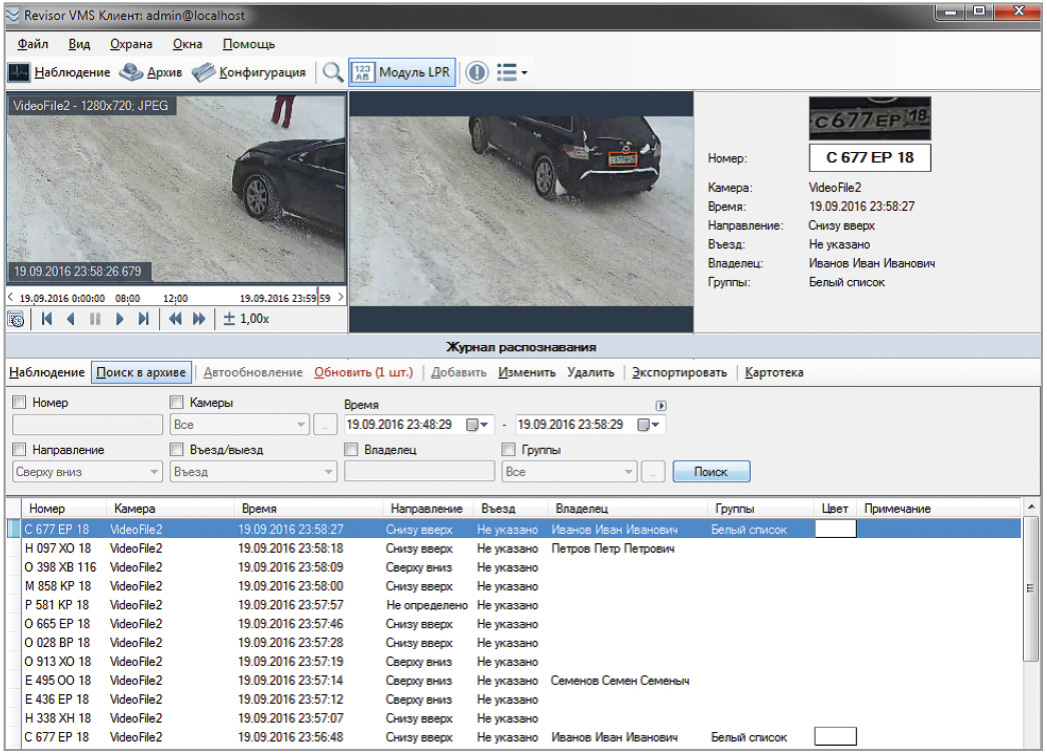
Task: Play the video forward
Action: point(120,319)
